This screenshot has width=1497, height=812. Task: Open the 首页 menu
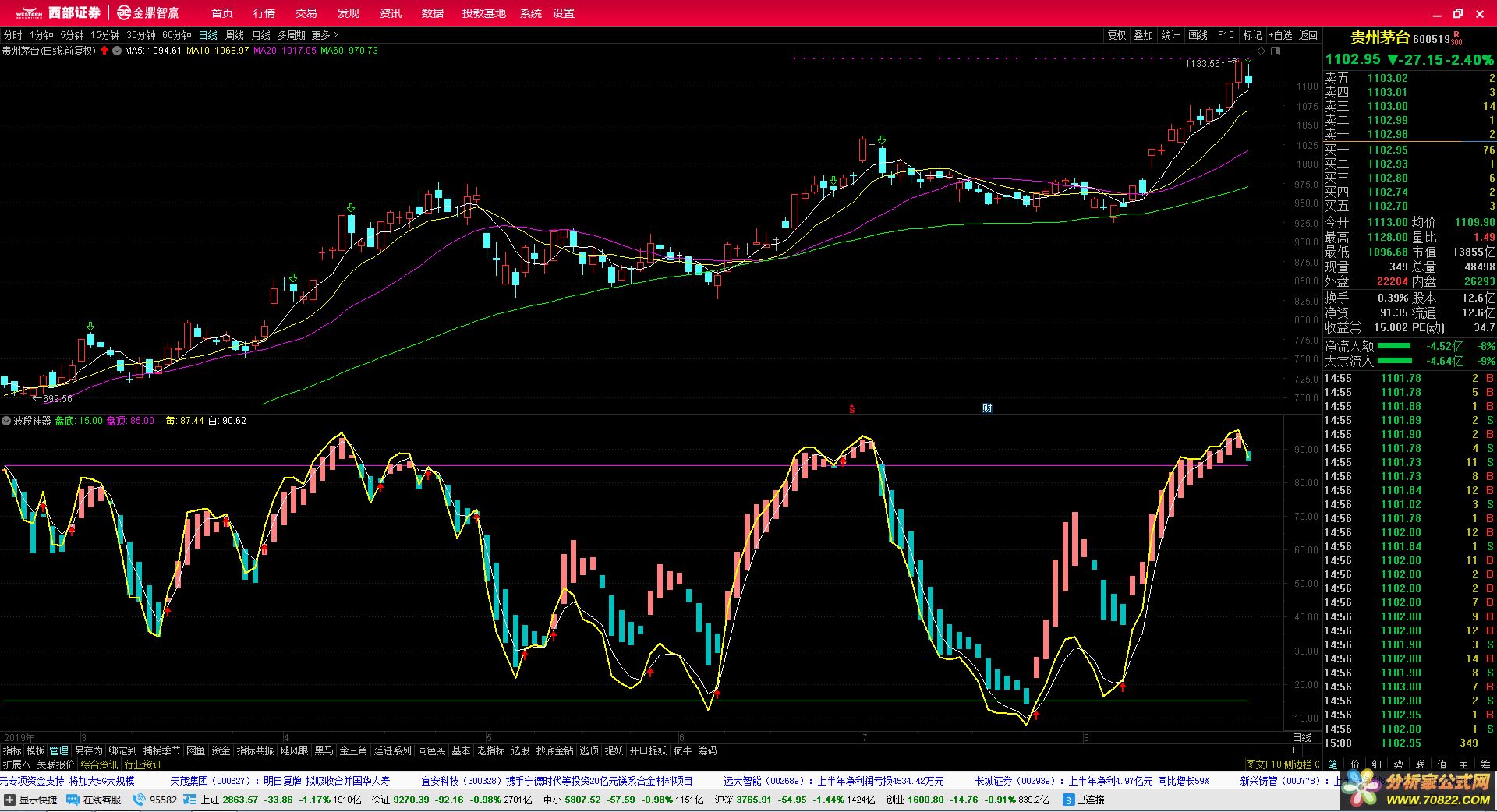point(222,13)
